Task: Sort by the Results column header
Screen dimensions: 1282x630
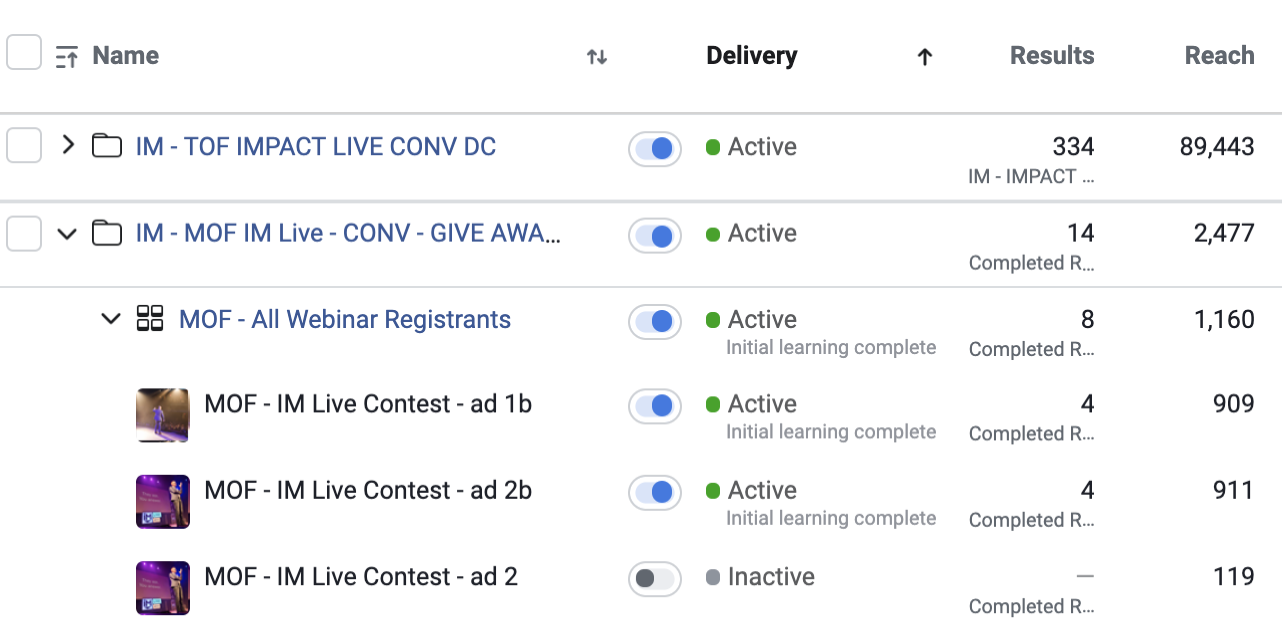Action: coord(1052,56)
